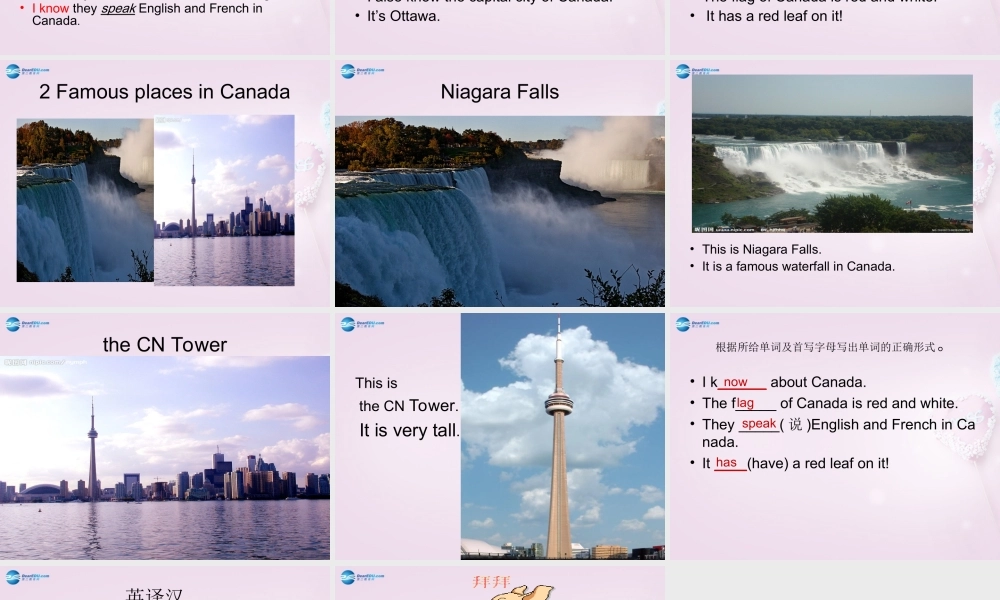Click the logo on the Famous places slide
The image size is (1000, 600).
click(x=27, y=71)
